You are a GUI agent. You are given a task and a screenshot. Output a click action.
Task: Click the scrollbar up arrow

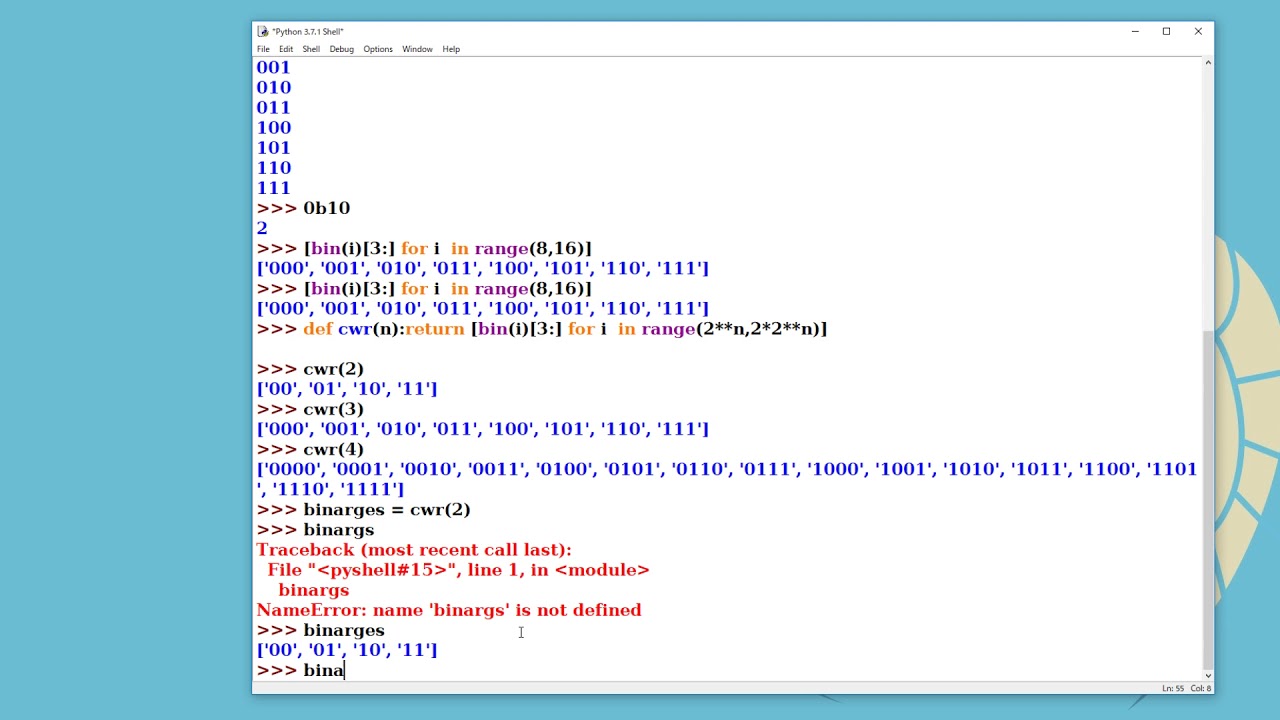1207,63
